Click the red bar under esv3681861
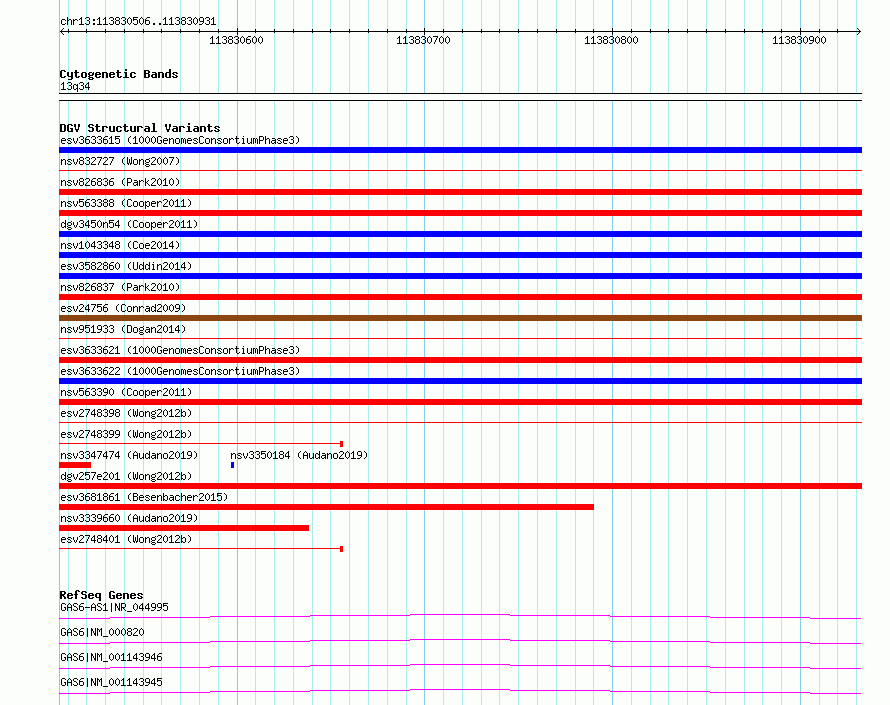Image resolution: width=890 pixels, height=705 pixels. (326, 507)
